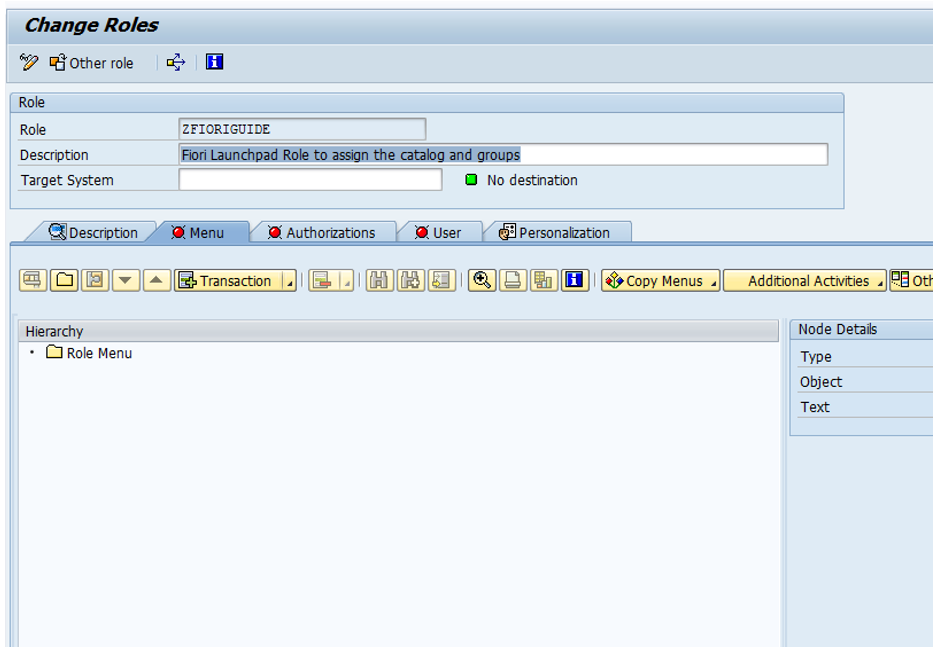Move node up with the up arrow button
The image size is (937, 652).
coord(157,281)
